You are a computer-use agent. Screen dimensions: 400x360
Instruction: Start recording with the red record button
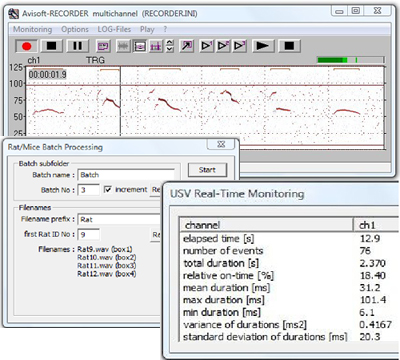click(26, 46)
